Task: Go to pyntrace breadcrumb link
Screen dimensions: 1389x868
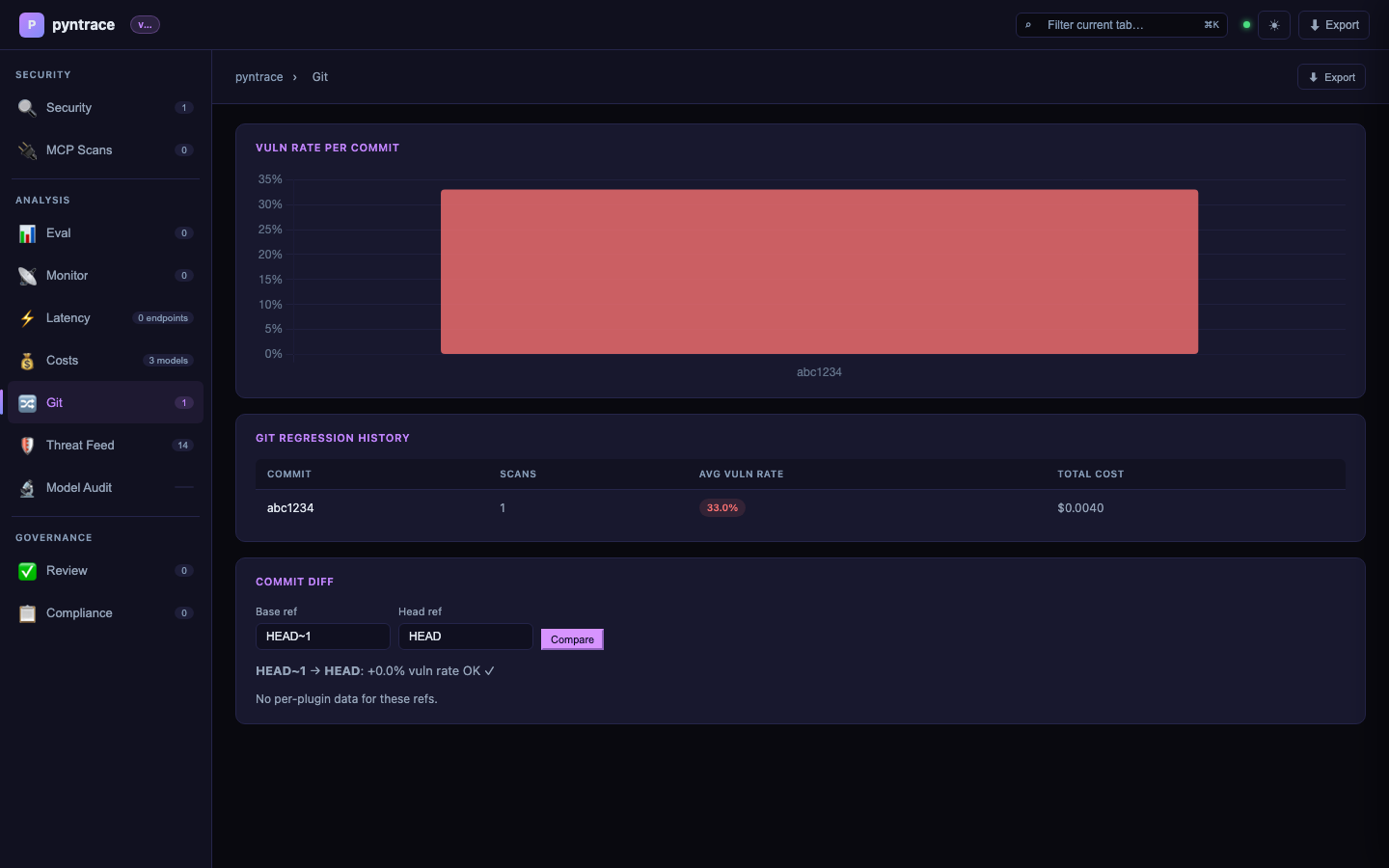Action: pyautogui.click(x=259, y=77)
